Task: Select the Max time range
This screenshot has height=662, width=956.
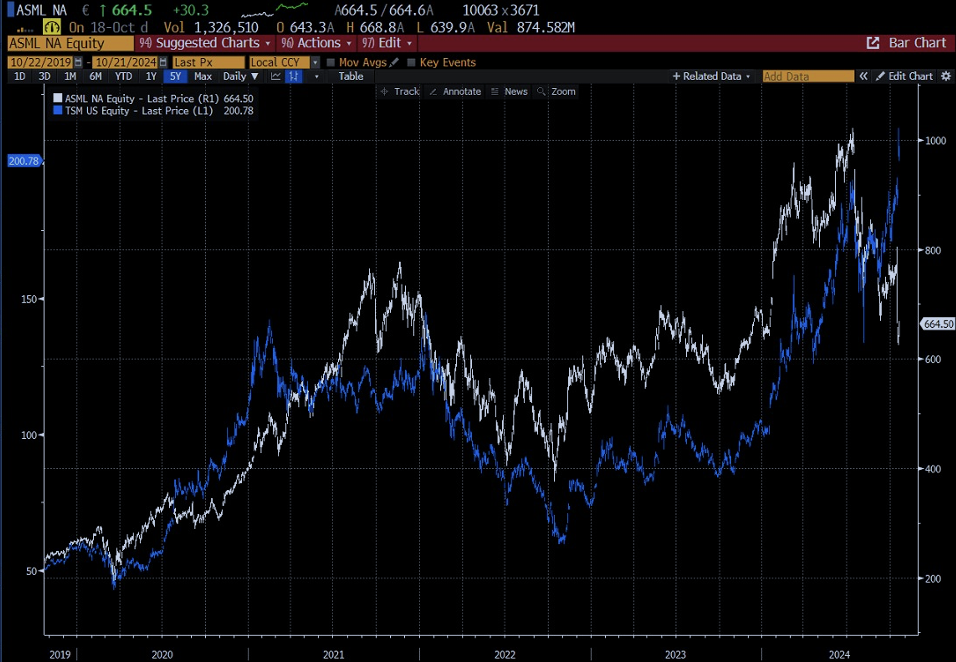Action: point(203,76)
